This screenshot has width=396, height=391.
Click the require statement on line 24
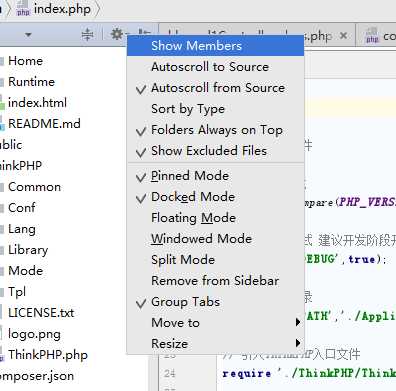pyautogui.click(x=247, y=373)
